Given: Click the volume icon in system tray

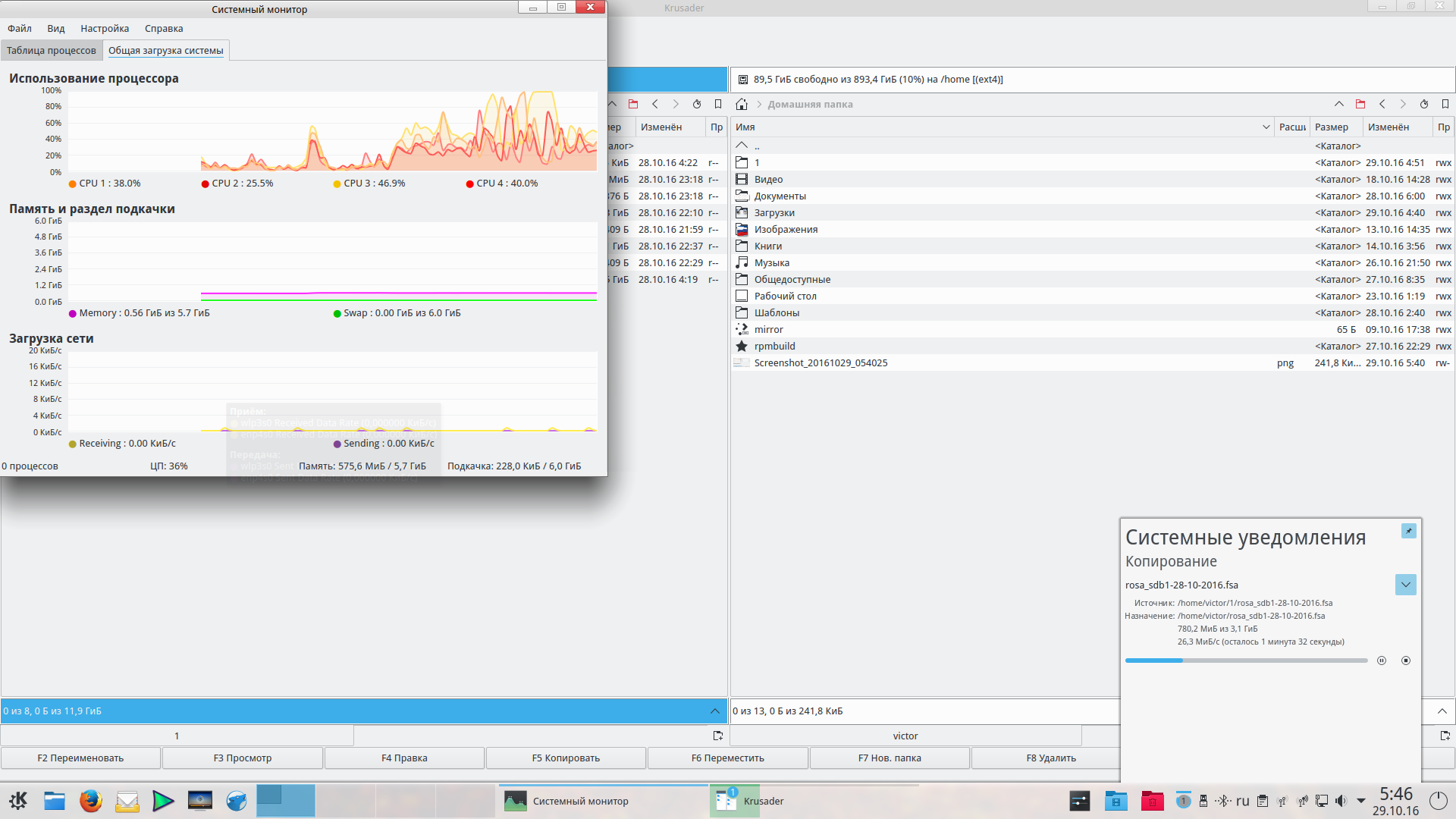Looking at the screenshot, I should tap(1341, 801).
